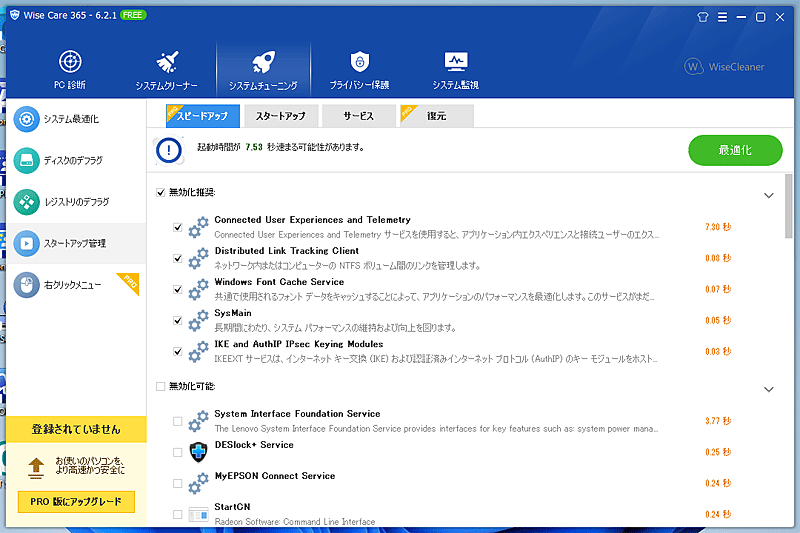
Task: Click StartCN window icon
Action: tap(198, 515)
